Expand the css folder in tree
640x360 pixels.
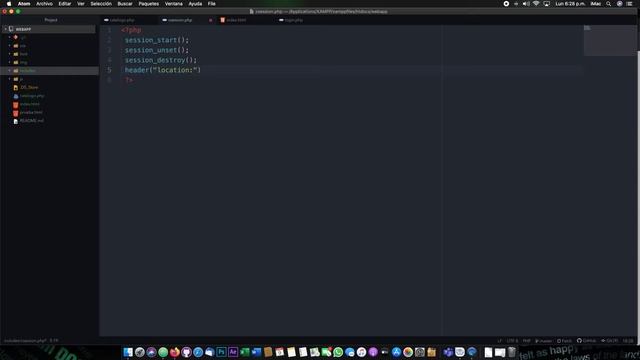[x=10, y=46]
